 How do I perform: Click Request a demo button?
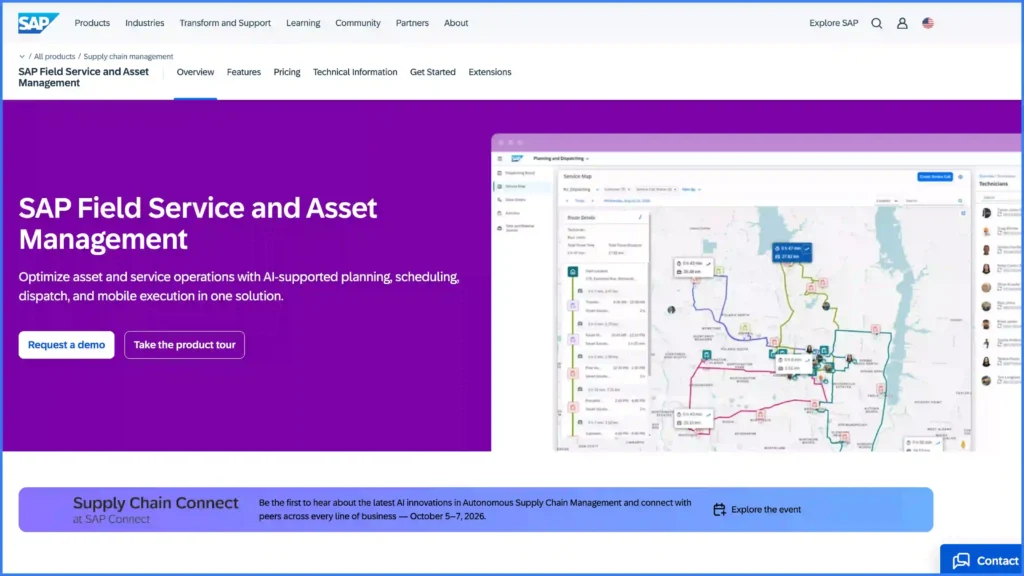click(67, 345)
